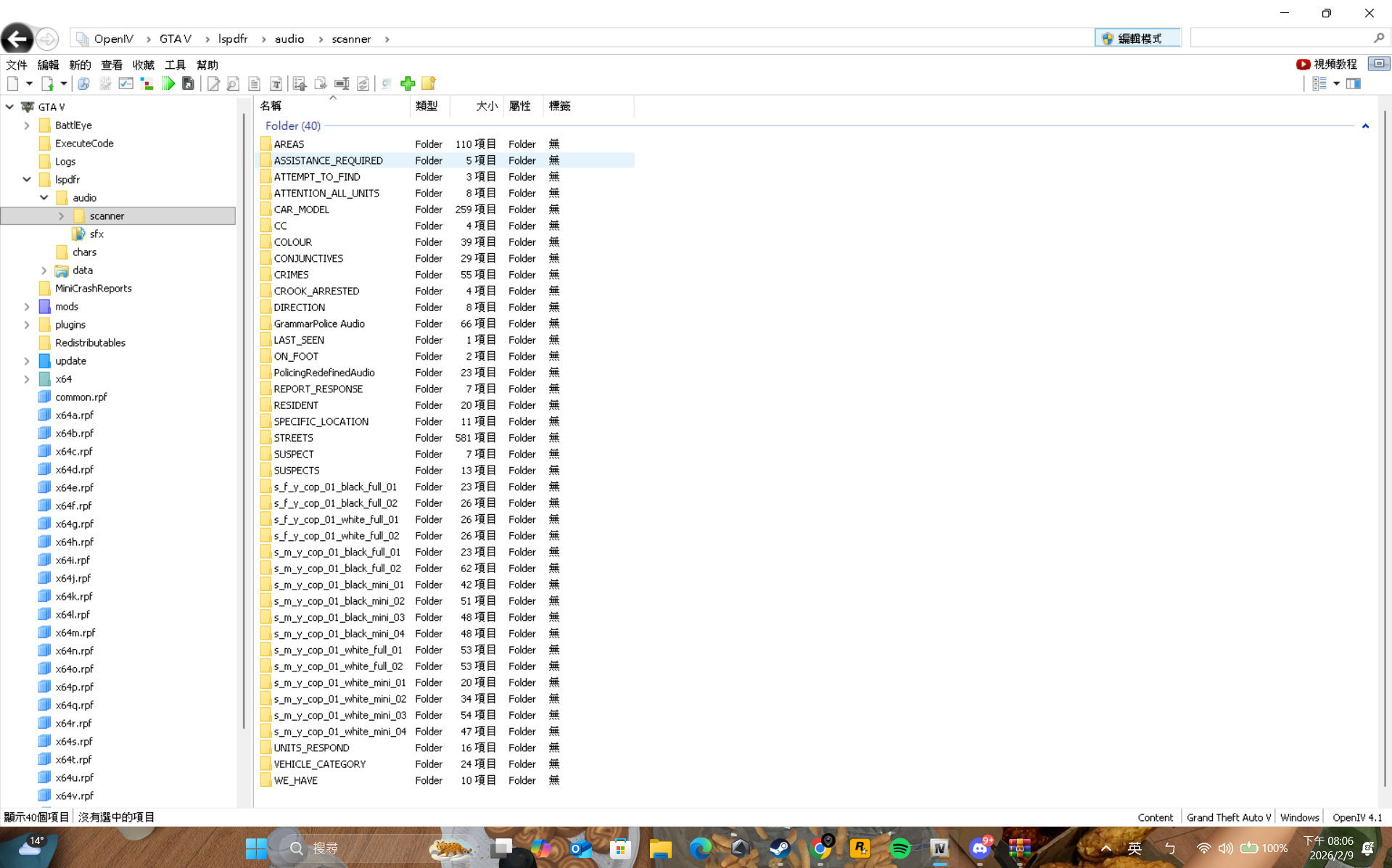This screenshot has height=868, width=1392.
Task: Click the new blank file toolbar icon
Action: (12, 83)
